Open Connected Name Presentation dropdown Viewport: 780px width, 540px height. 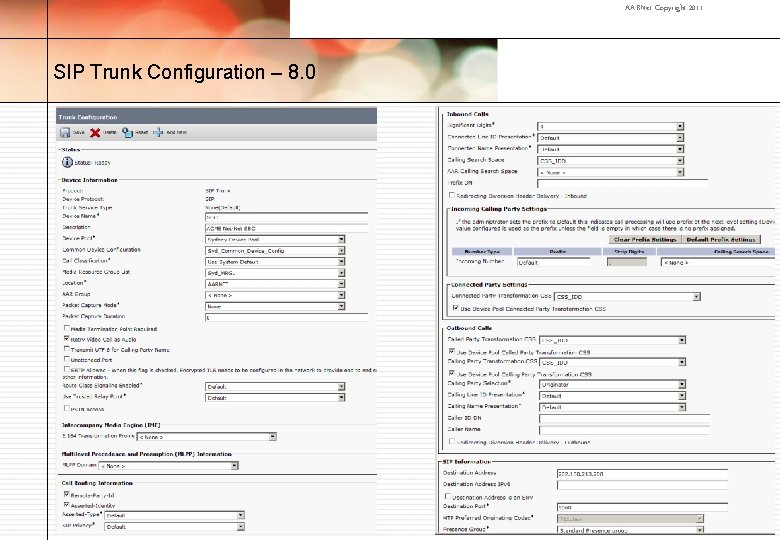[x=611, y=149]
